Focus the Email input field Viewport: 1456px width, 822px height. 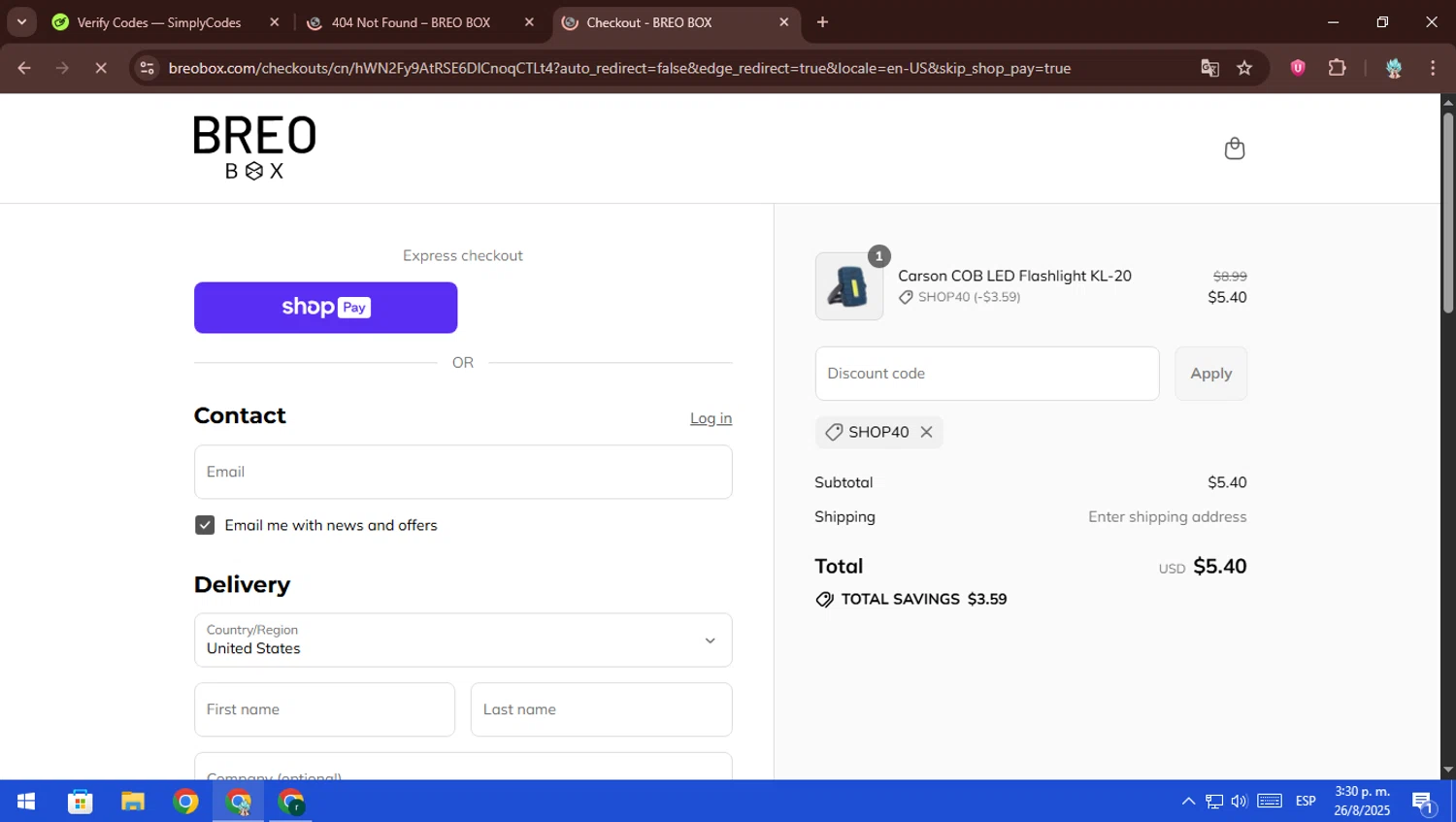coord(463,472)
